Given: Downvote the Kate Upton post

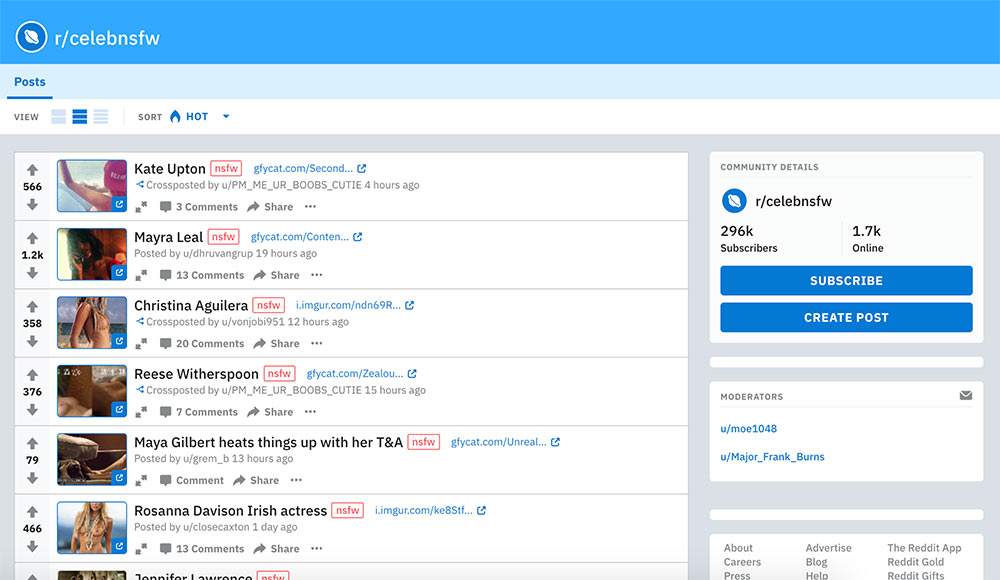Looking at the screenshot, I should coord(33,204).
